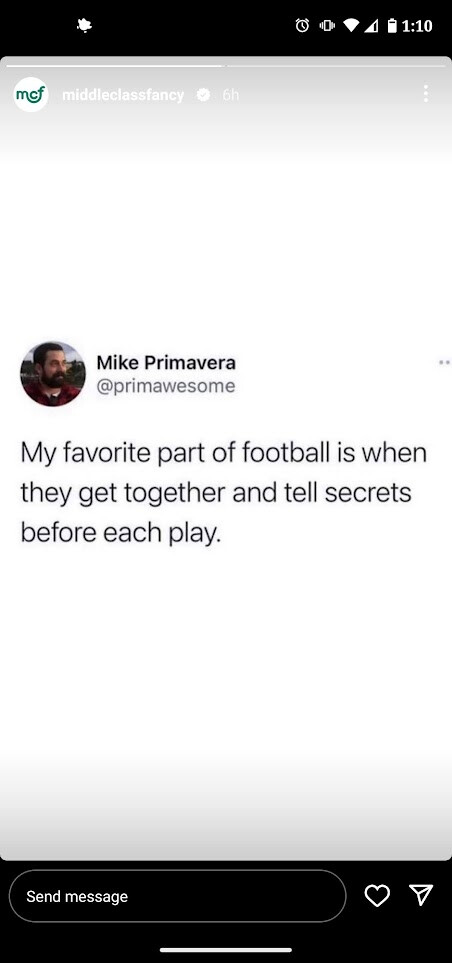Tap the battery icon in status bar

(392, 25)
